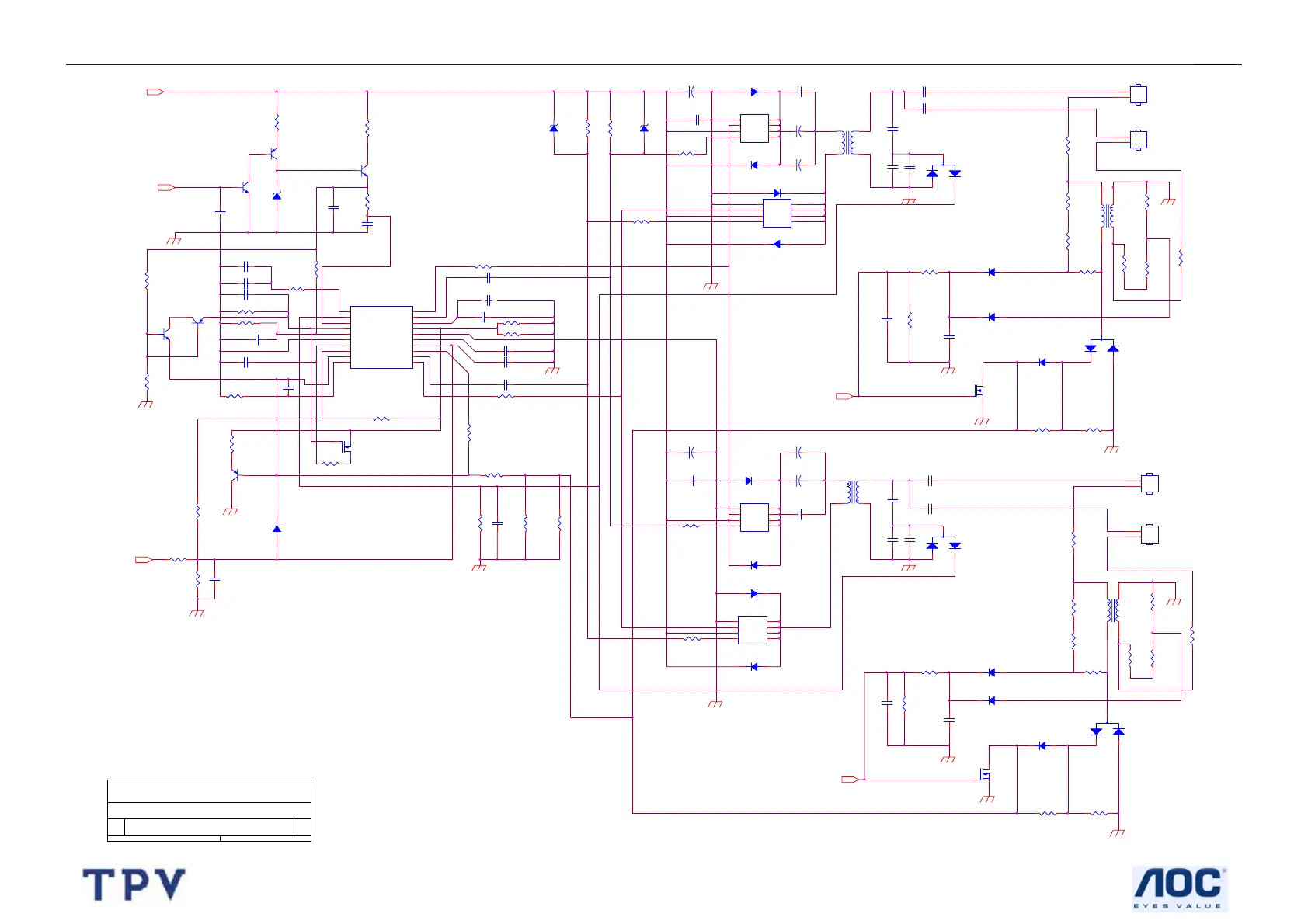Select the uppermost small IC block
The height and width of the screenshot is (924, 1308).
pyautogui.click(x=754, y=128)
